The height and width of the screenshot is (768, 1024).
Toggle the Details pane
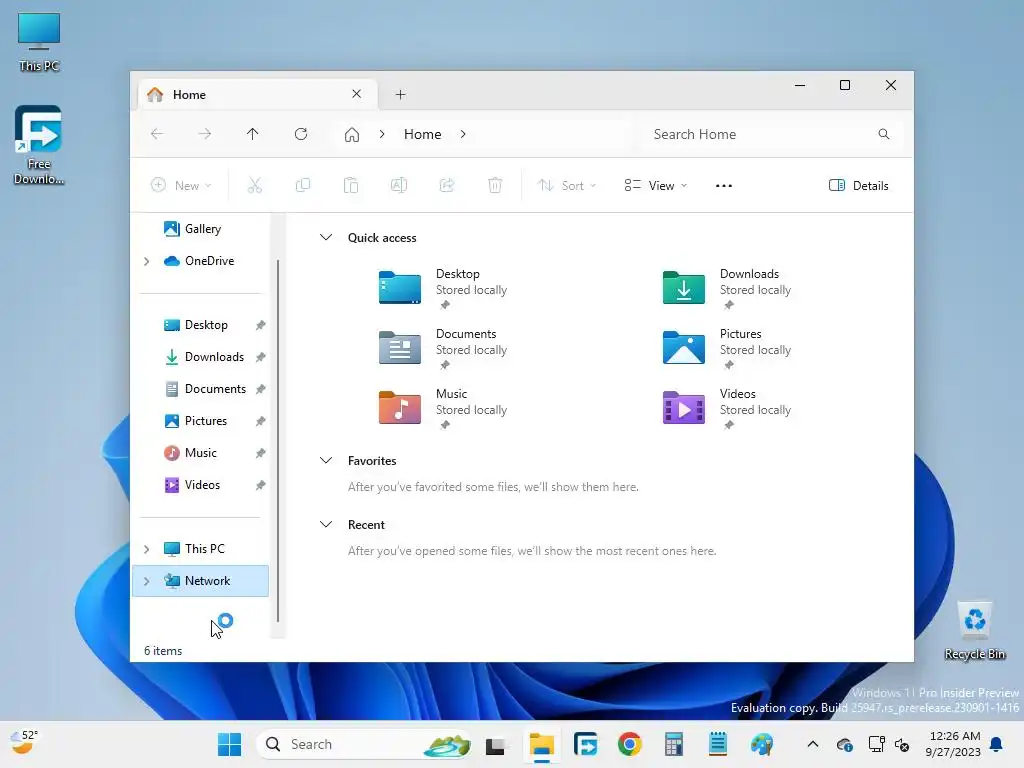(858, 185)
